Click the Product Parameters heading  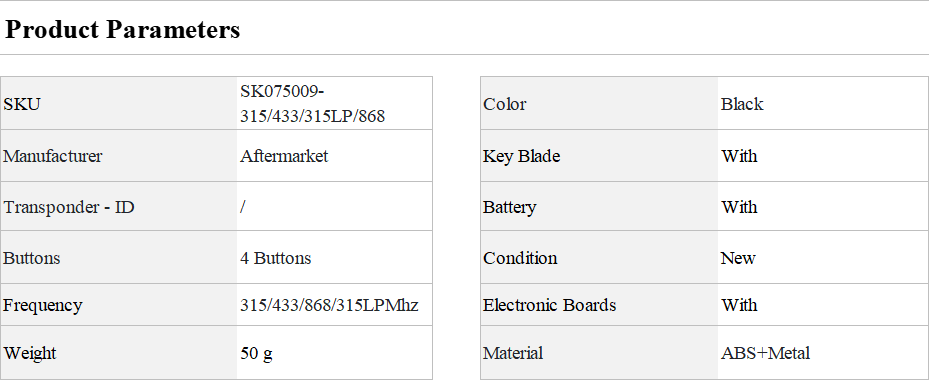[122, 30]
